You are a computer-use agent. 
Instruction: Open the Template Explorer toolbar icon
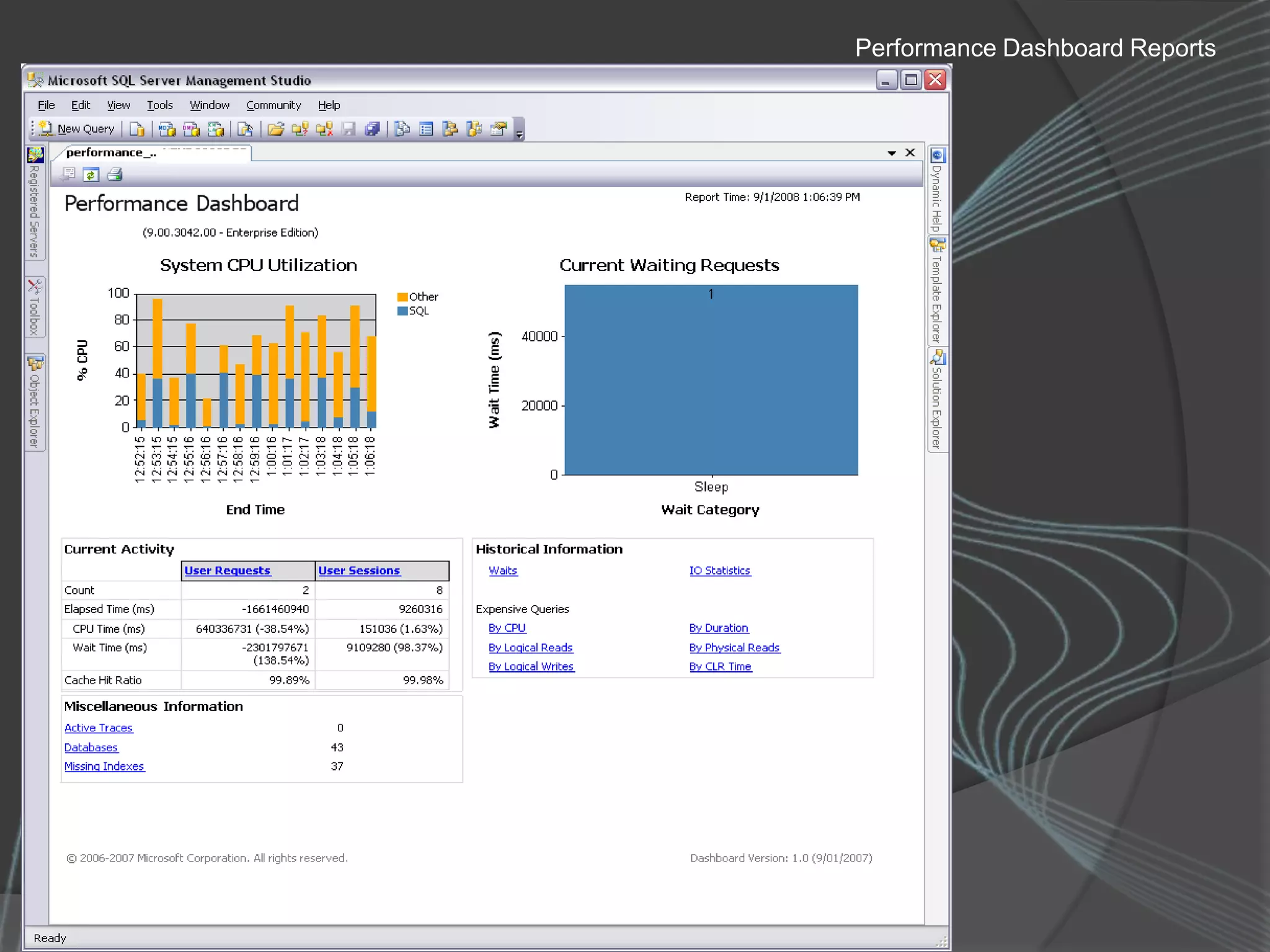[474, 129]
